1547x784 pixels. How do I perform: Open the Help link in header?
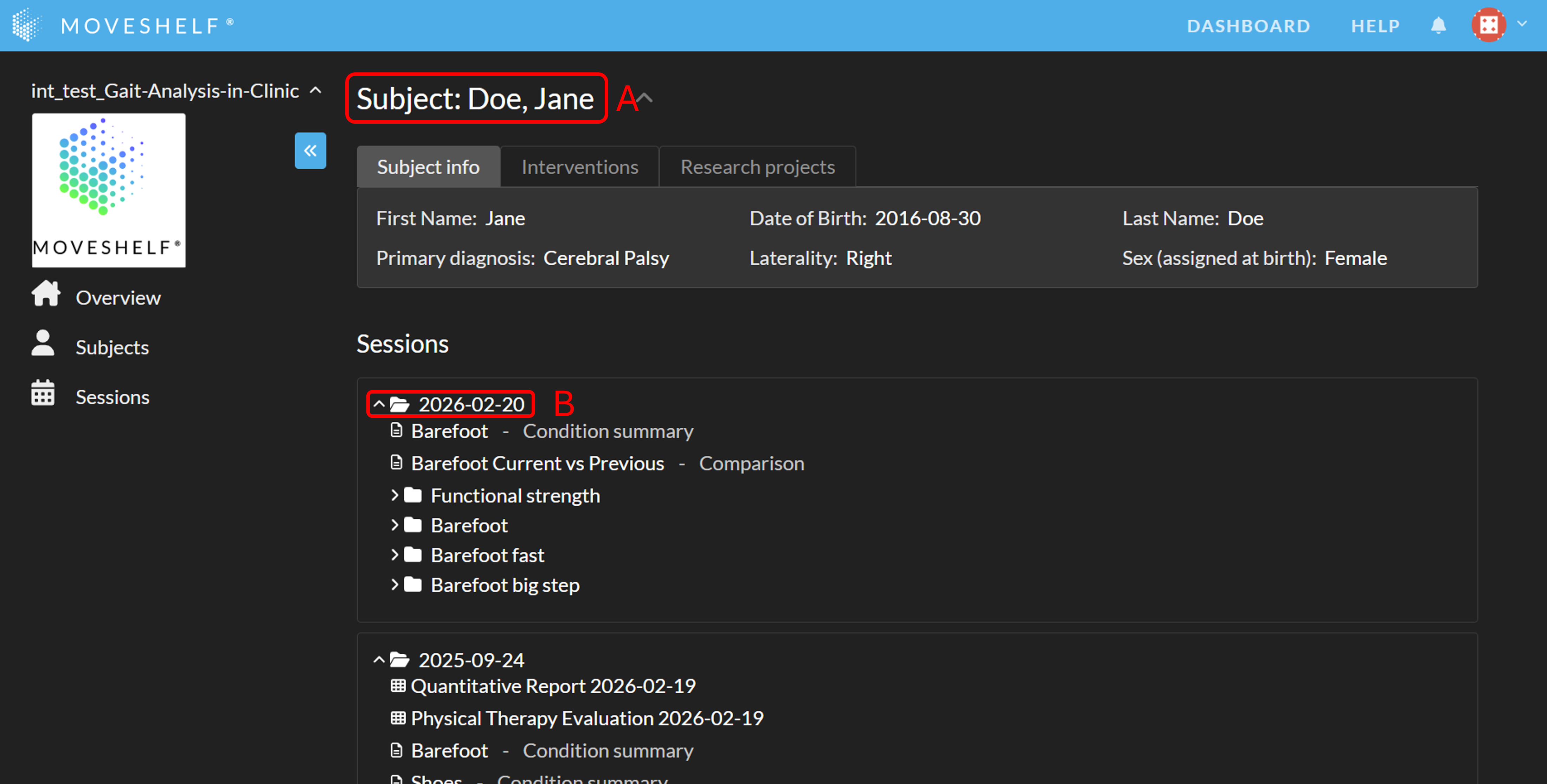pyautogui.click(x=1375, y=26)
